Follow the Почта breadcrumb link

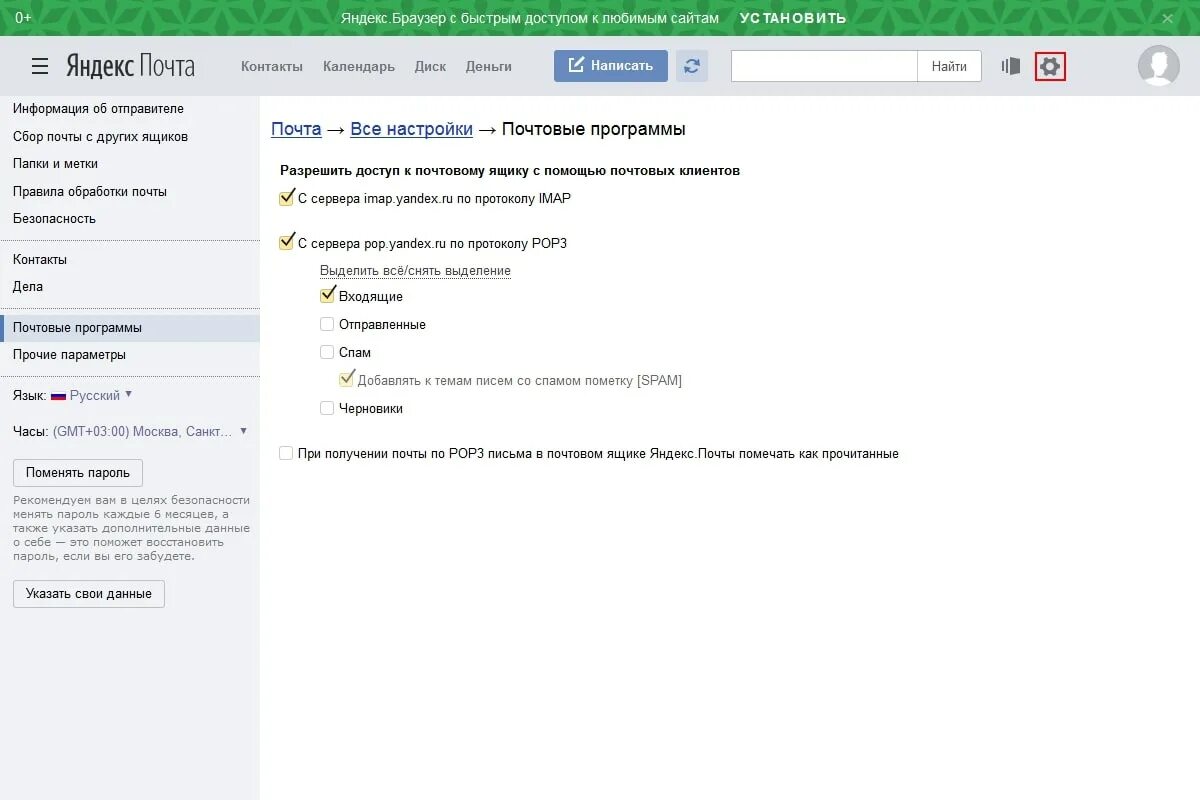point(296,129)
